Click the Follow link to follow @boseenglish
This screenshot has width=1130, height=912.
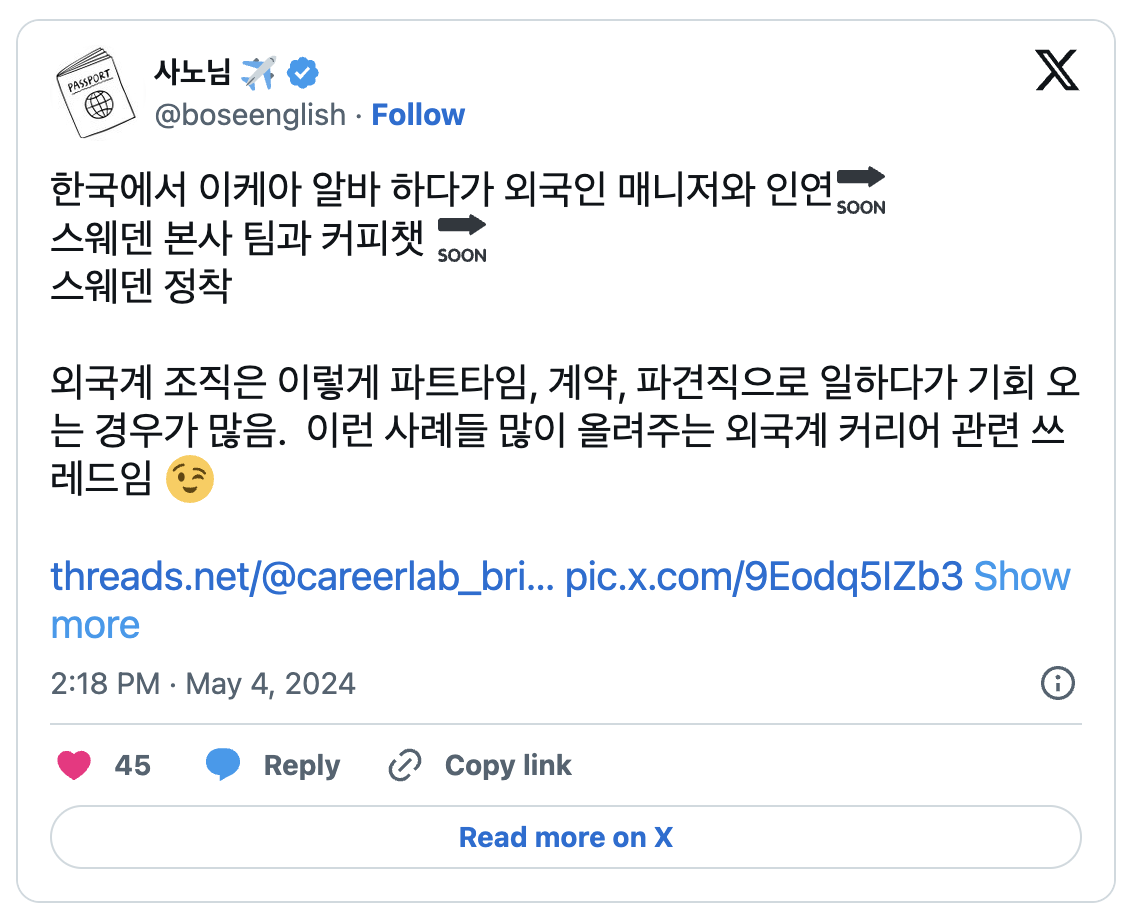pos(418,114)
